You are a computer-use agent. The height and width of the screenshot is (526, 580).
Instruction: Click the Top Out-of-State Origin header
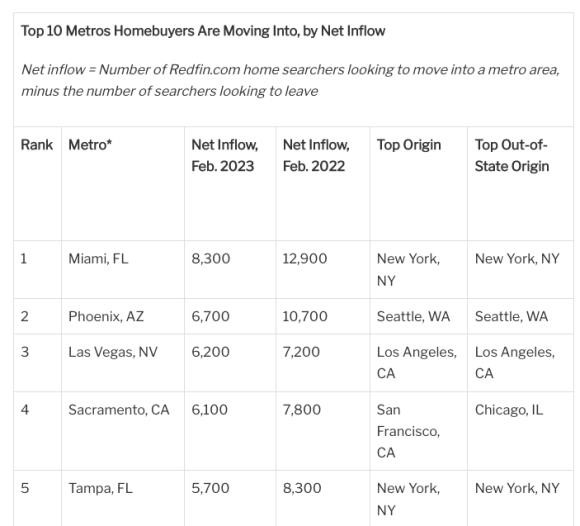tap(512, 155)
